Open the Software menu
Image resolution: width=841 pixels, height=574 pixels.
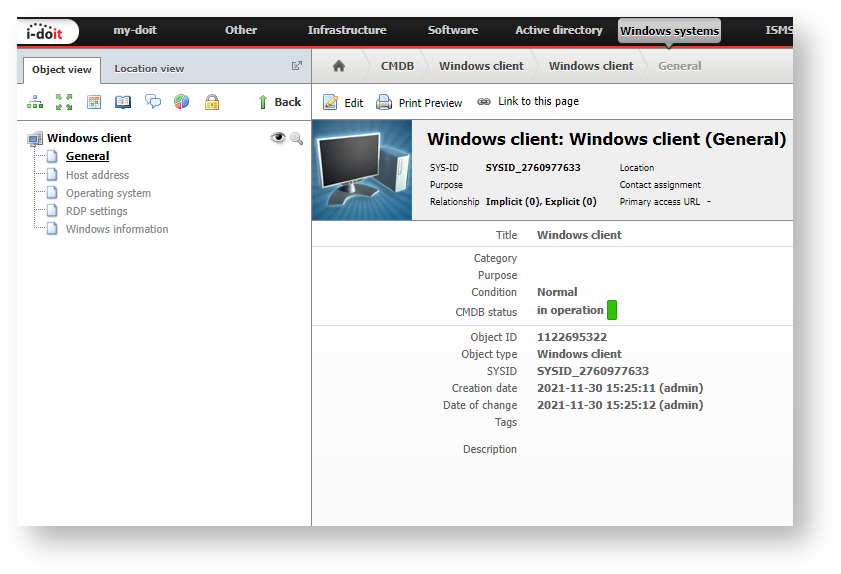point(453,30)
